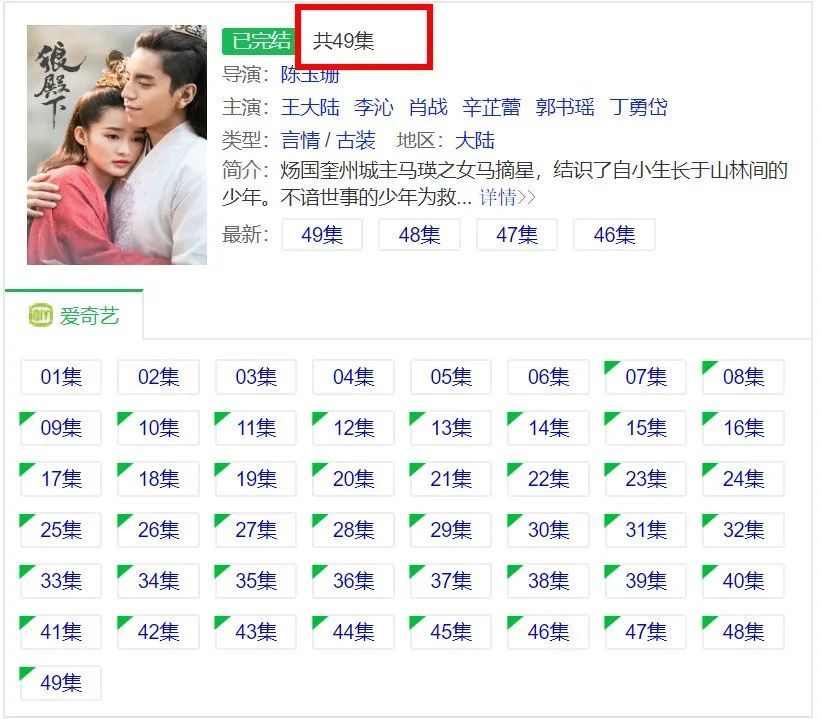Select the 古装 genre link

(356, 140)
